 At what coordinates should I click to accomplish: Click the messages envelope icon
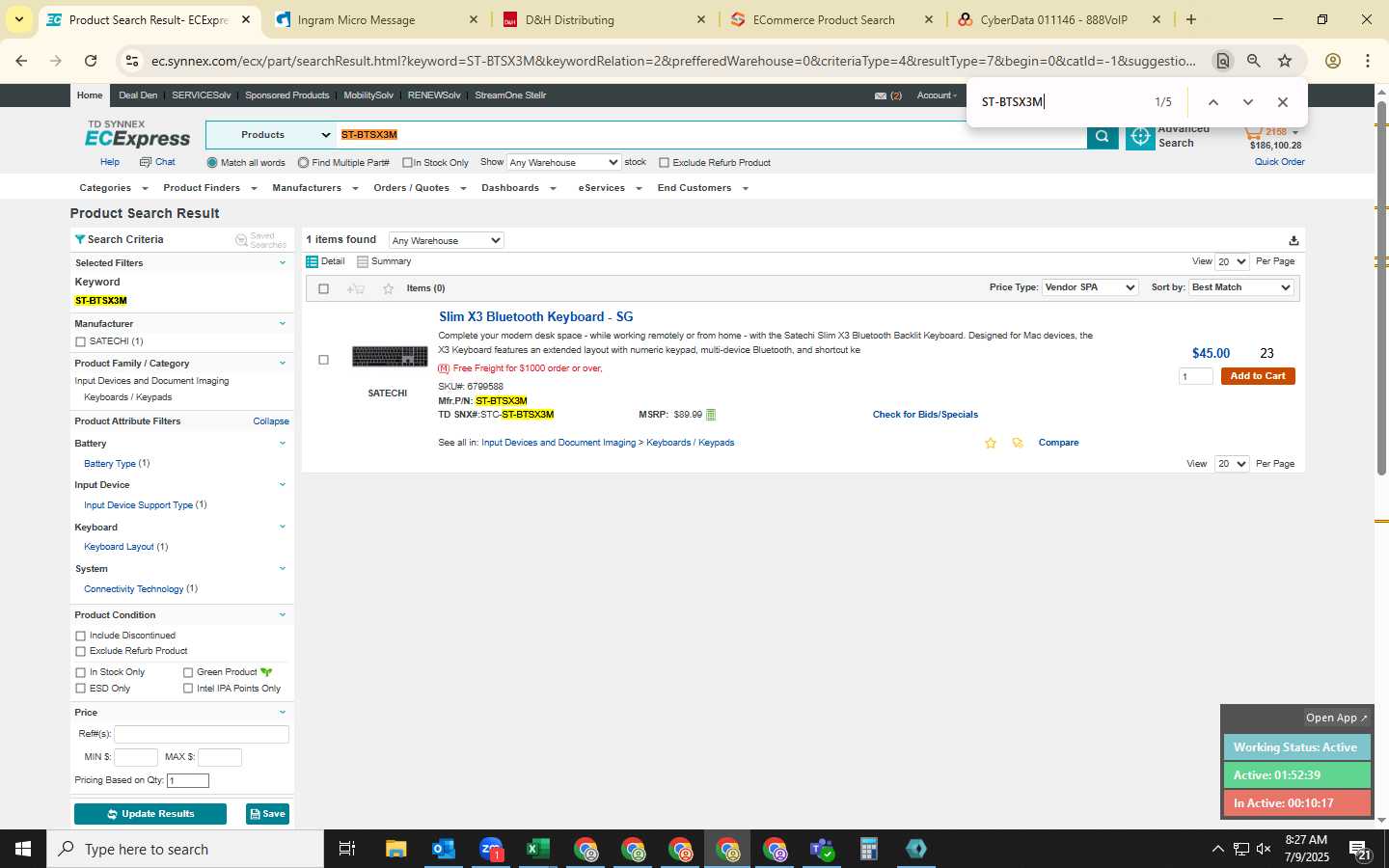tap(881, 95)
